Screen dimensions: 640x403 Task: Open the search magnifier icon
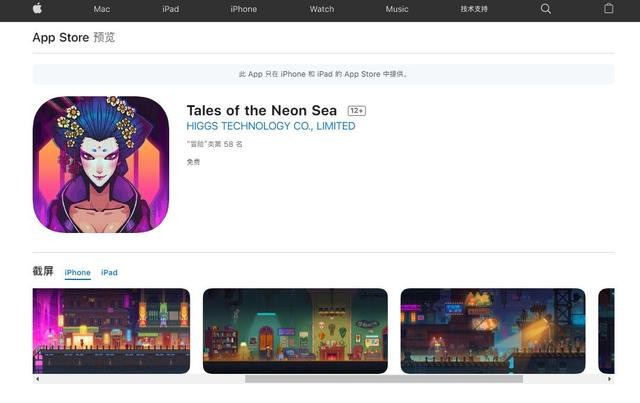[x=546, y=9]
